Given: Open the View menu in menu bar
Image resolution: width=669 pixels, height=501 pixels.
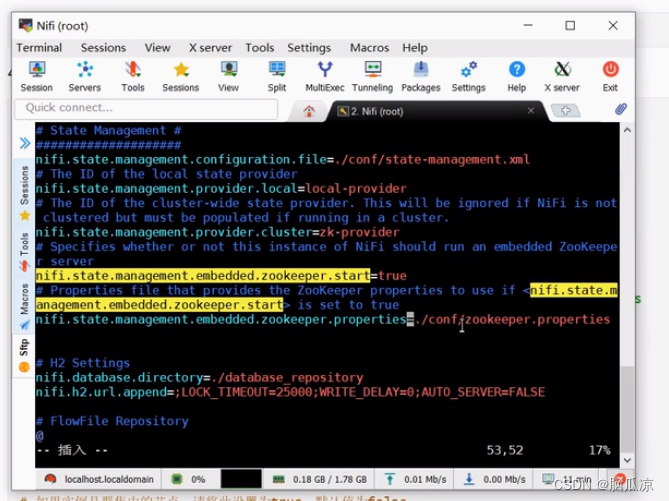Looking at the screenshot, I should coord(157,47).
